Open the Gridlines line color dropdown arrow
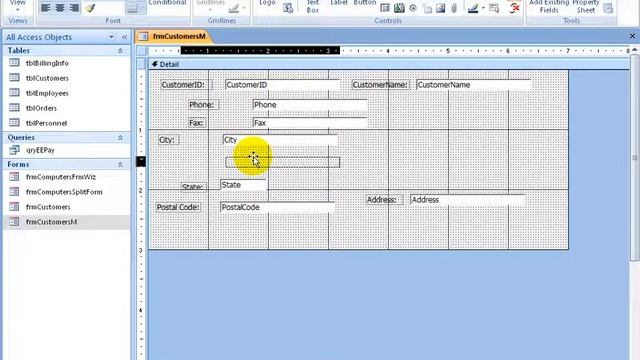 click(244, 8)
